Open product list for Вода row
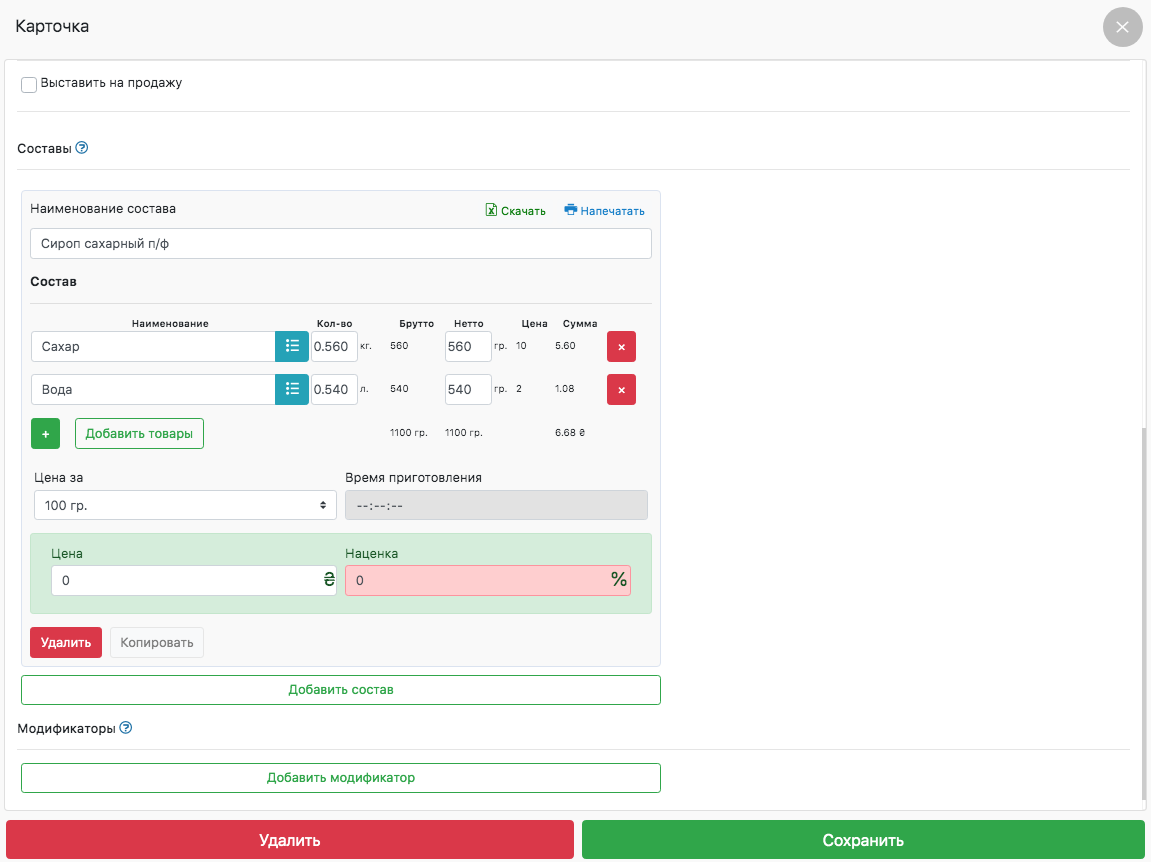The image size is (1151, 862). [292, 389]
